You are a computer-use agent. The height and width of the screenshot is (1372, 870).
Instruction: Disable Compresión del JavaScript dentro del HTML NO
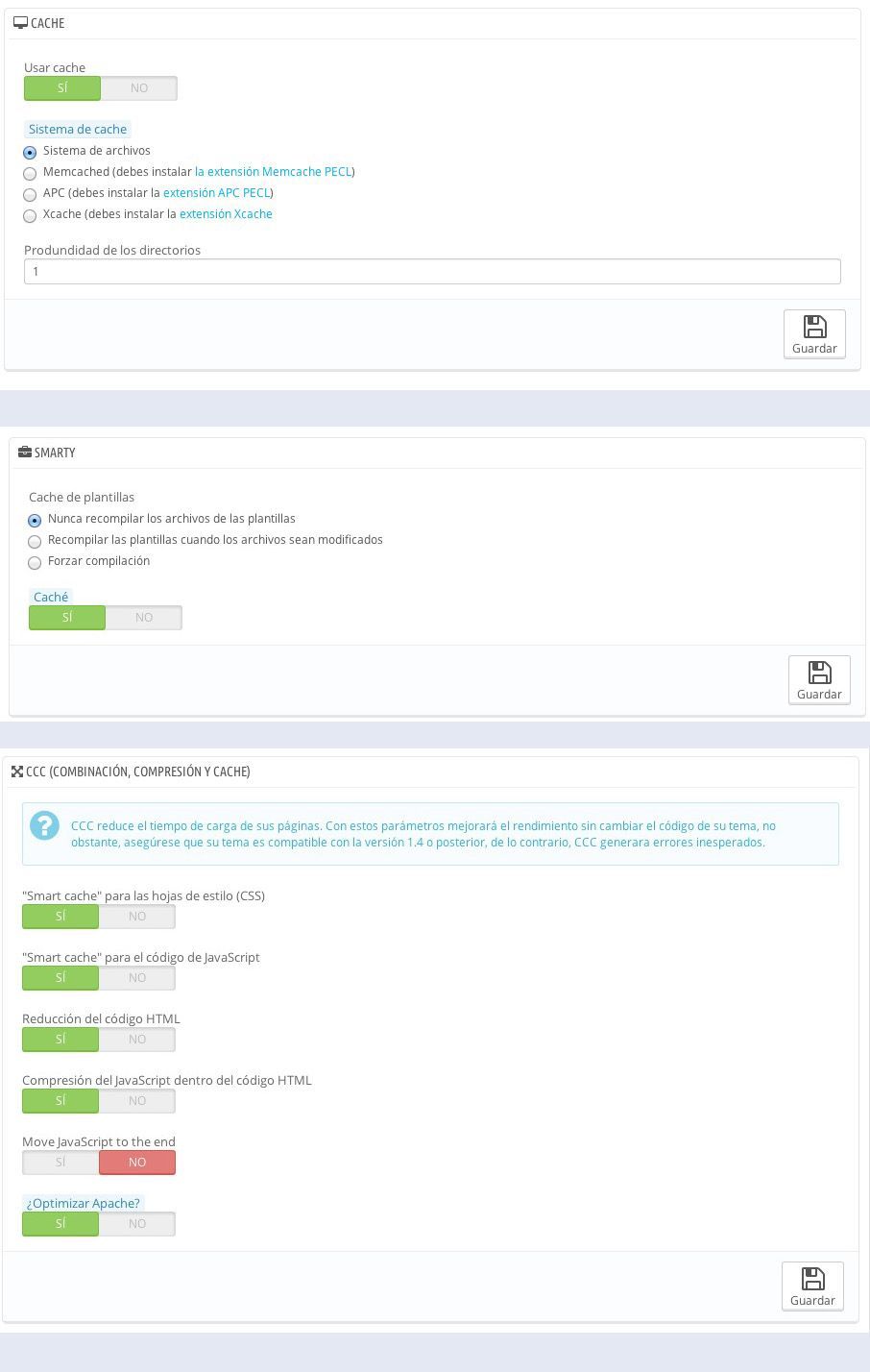click(x=137, y=1101)
